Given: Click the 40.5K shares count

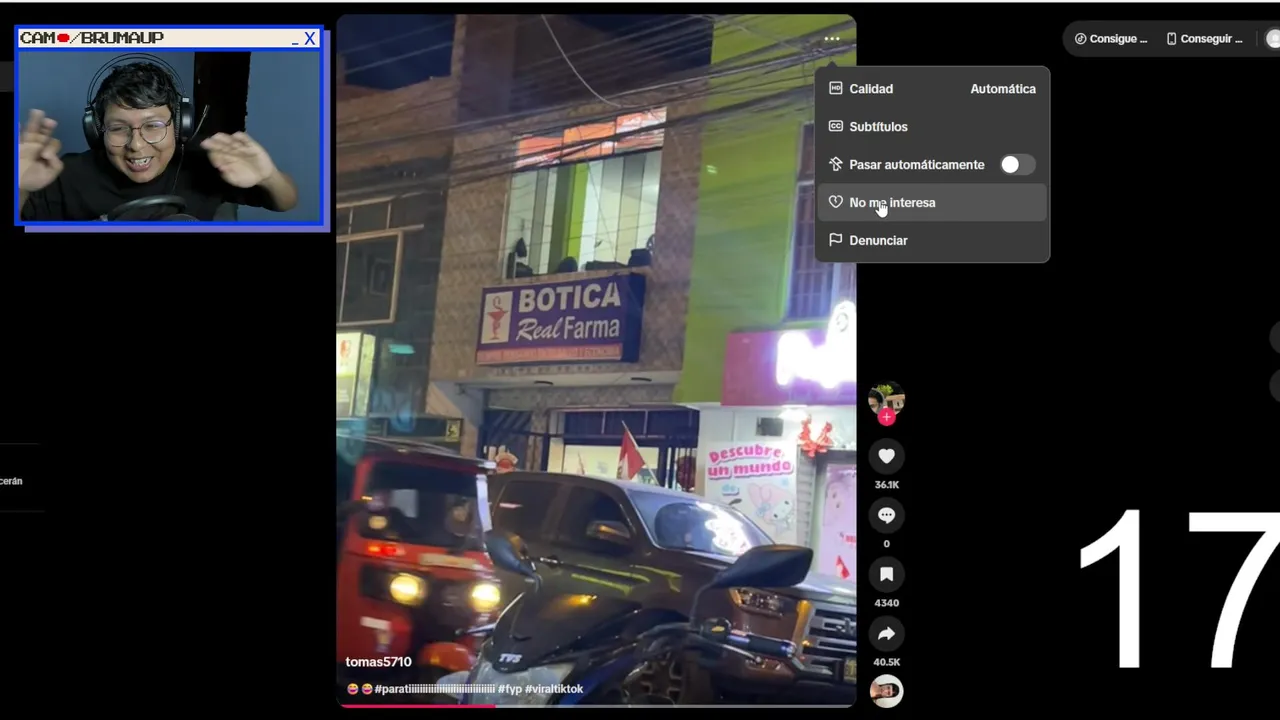Looking at the screenshot, I should [886, 662].
